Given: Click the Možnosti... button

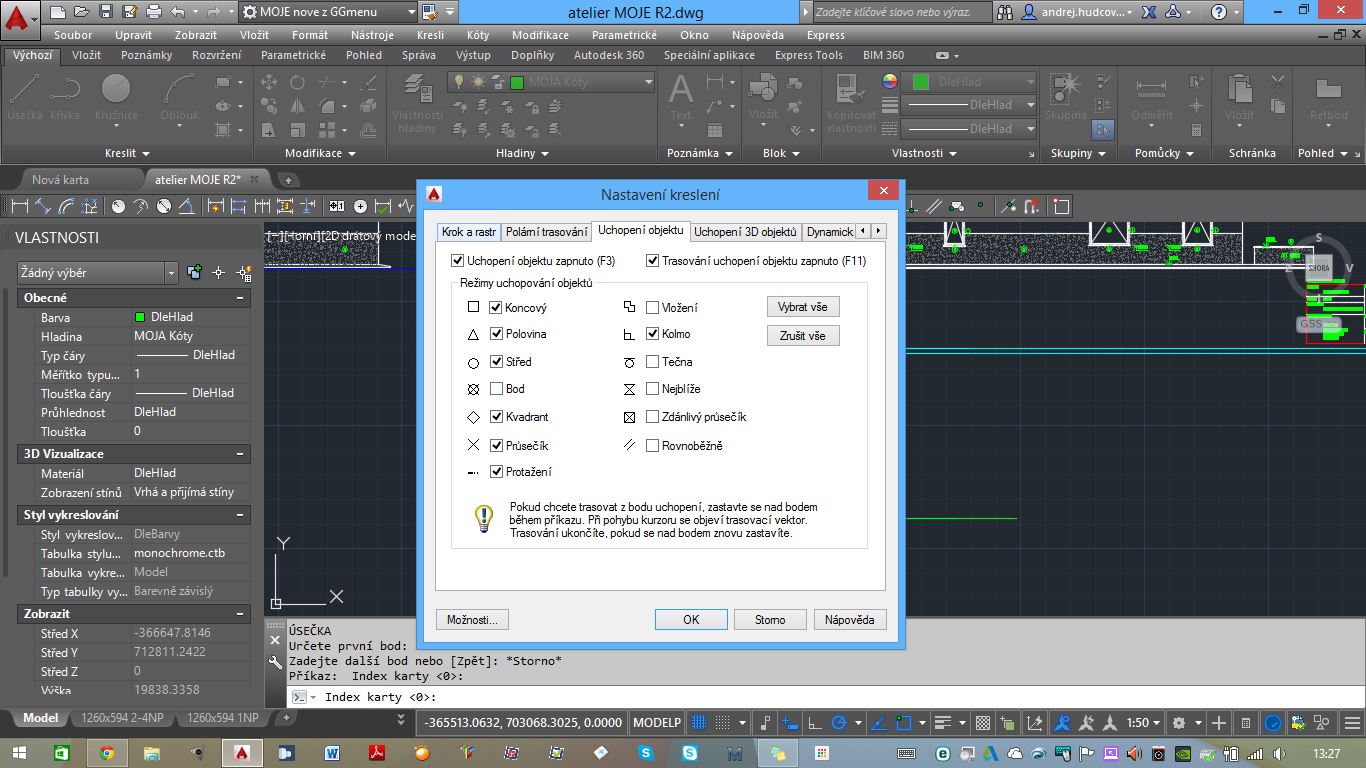Looking at the screenshot, I should [x=473, y=620].
